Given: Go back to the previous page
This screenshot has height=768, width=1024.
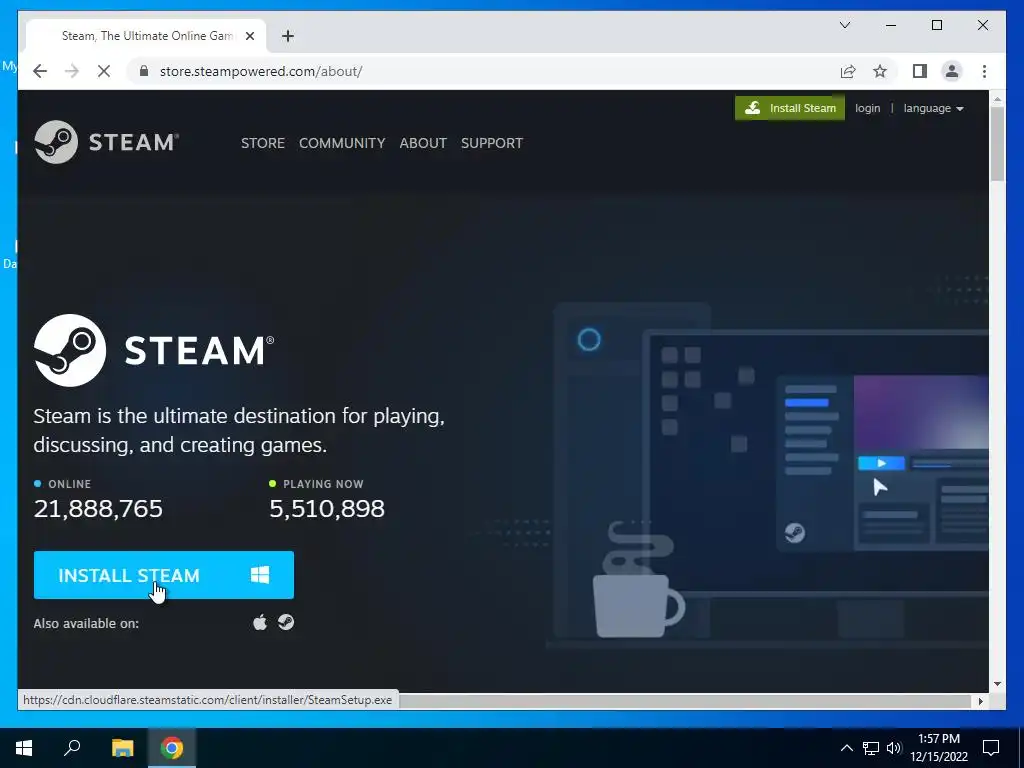Looking at the screenshot, I should [40, 71].
